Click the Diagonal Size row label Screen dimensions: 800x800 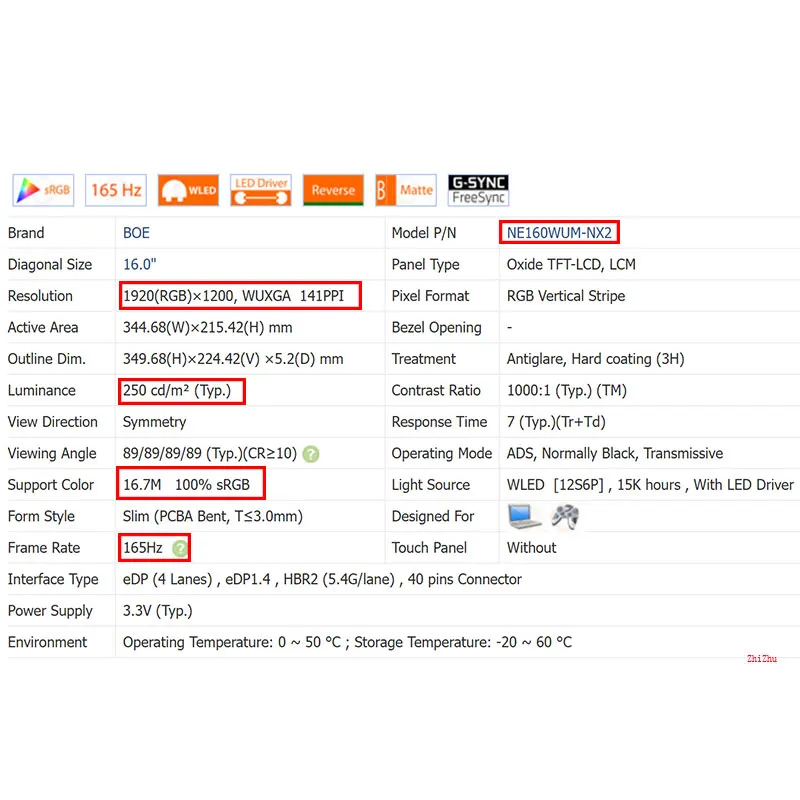point(49,265)
